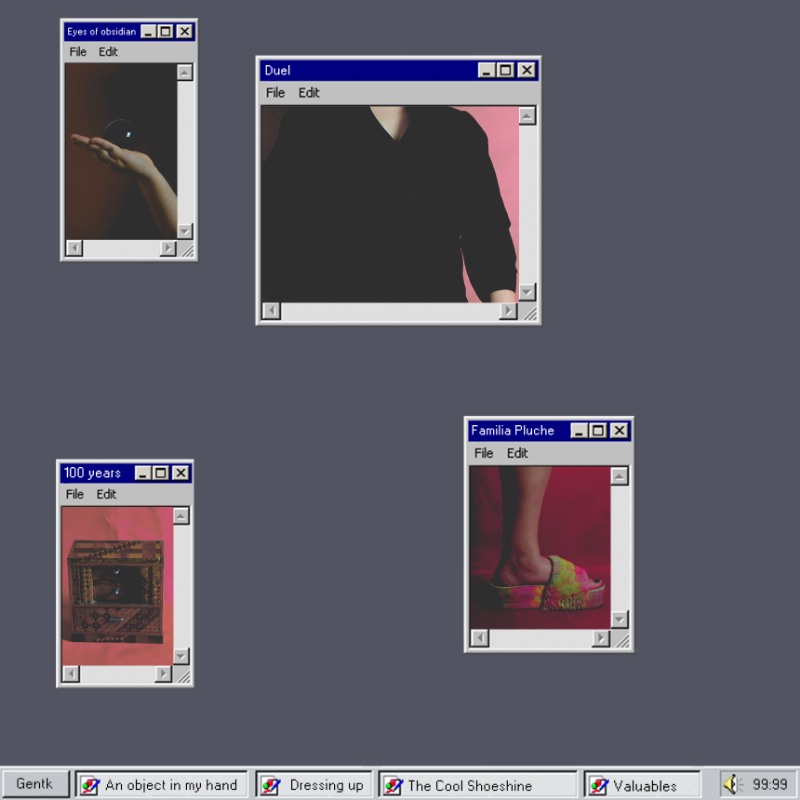Open Edit menu in Familia Pluche window
This screenshot has width=800, height=800.
pyautogui.click(x=517, y=453)
